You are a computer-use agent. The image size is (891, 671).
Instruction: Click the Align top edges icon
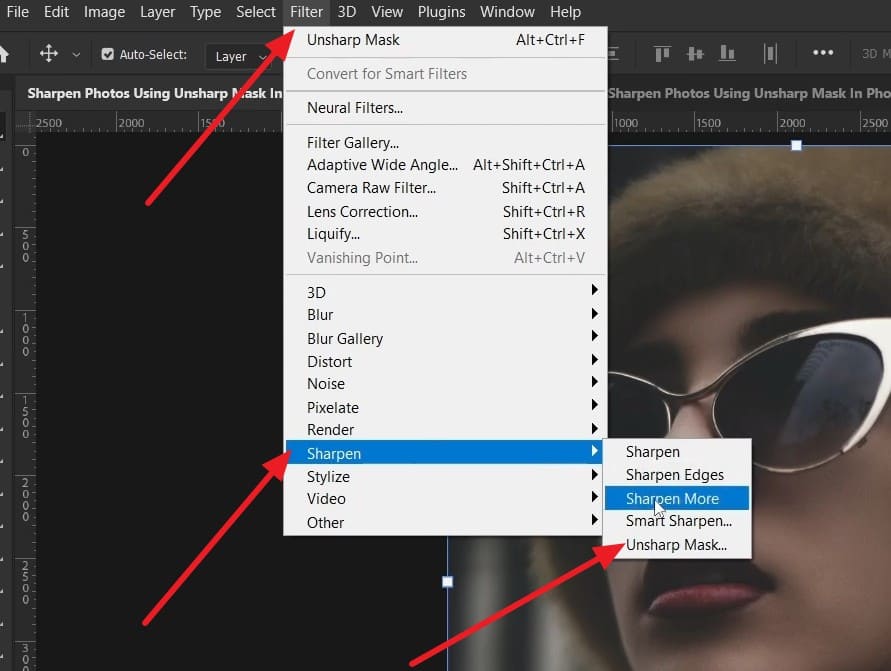663,54
